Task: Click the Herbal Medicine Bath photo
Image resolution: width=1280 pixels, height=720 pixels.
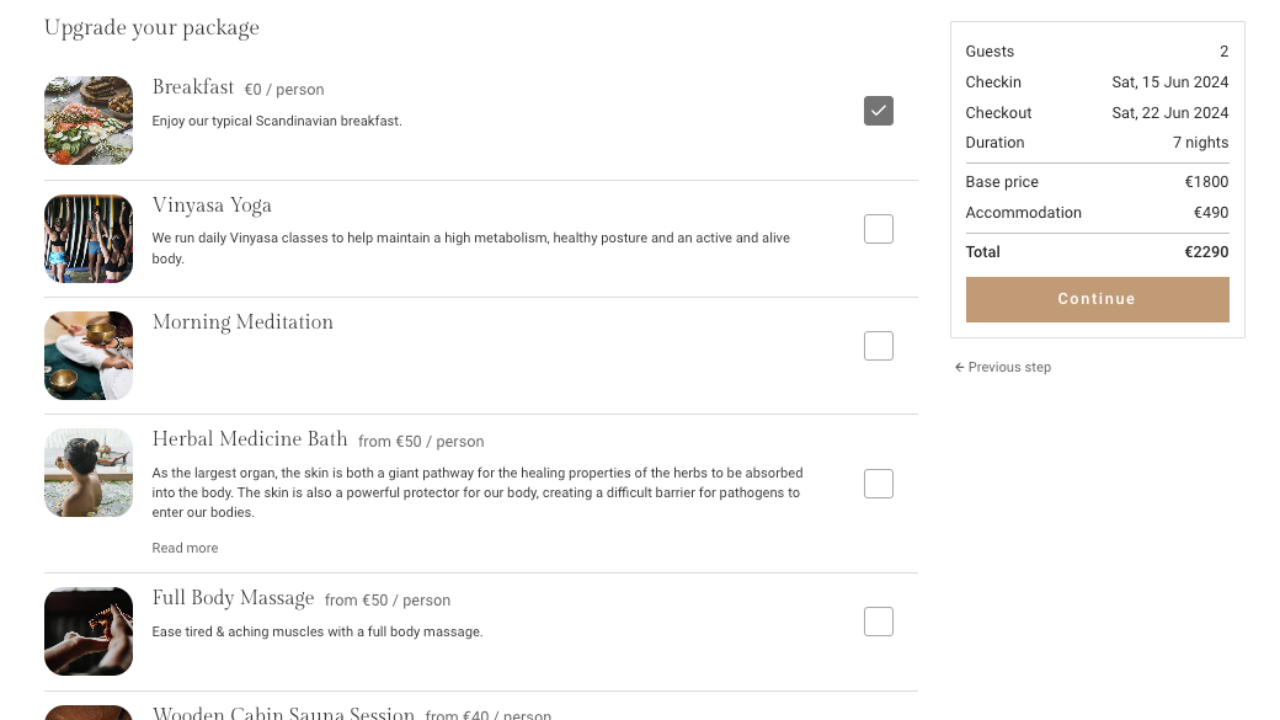Action: click(88, 472)
